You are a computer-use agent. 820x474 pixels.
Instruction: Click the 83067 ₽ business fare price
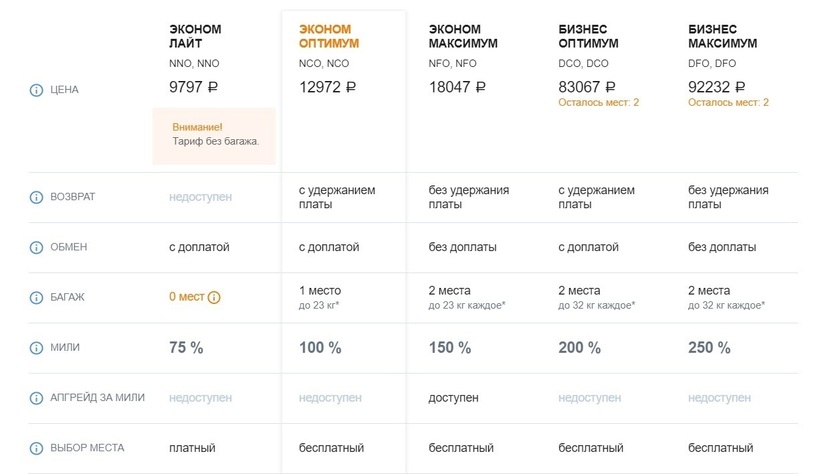[x=587, y=87]
